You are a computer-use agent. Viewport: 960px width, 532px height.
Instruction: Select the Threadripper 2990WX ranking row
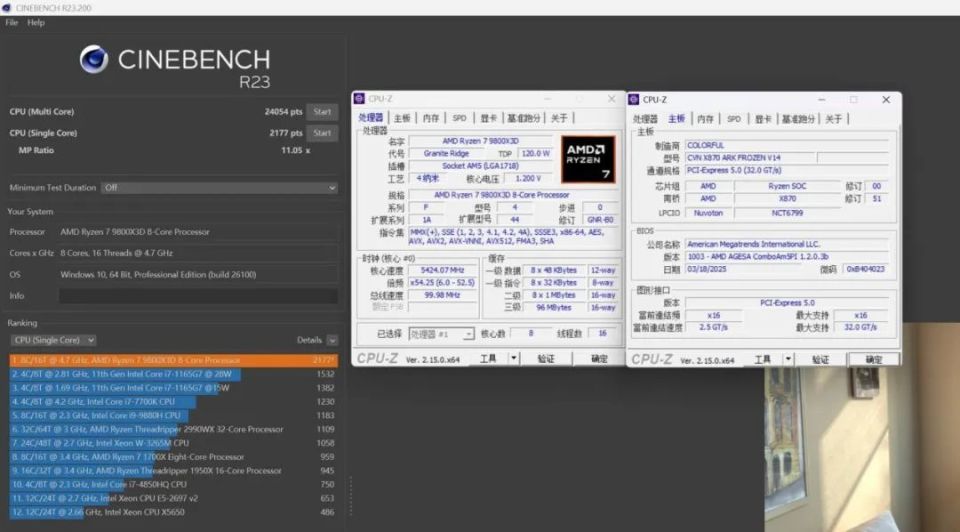coord(173,429)
